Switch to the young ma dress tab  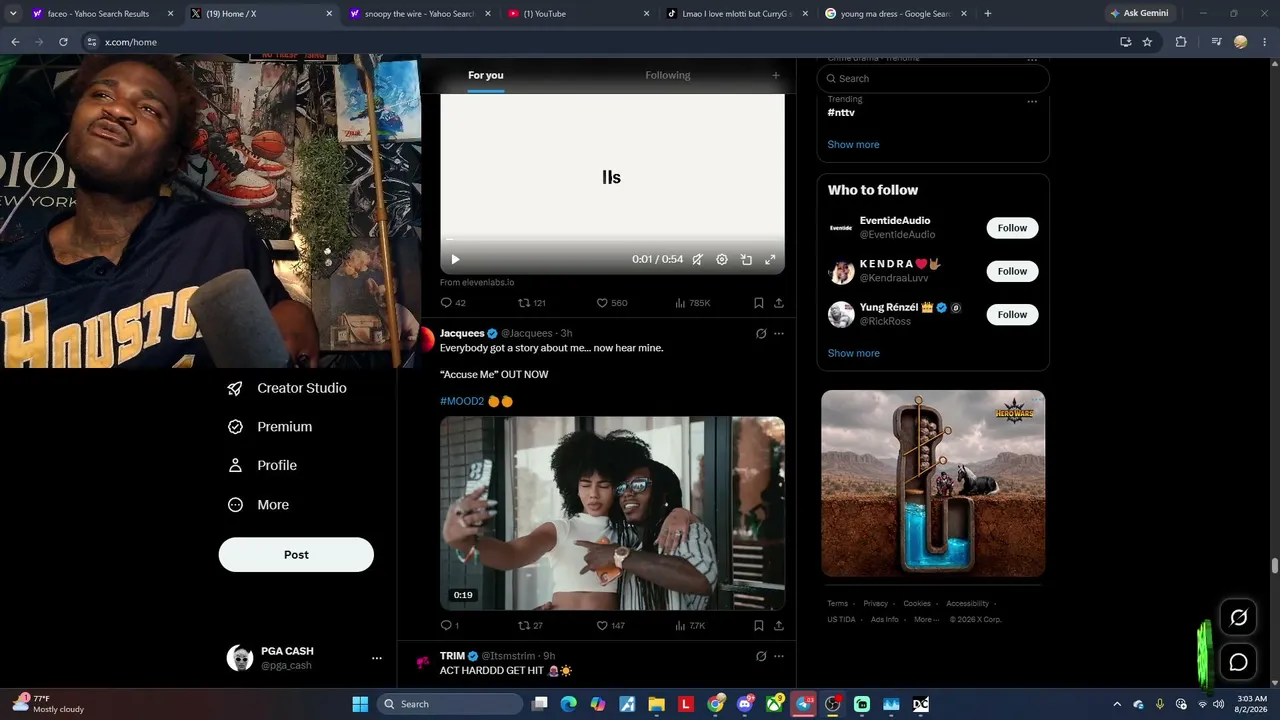(895, 14)
